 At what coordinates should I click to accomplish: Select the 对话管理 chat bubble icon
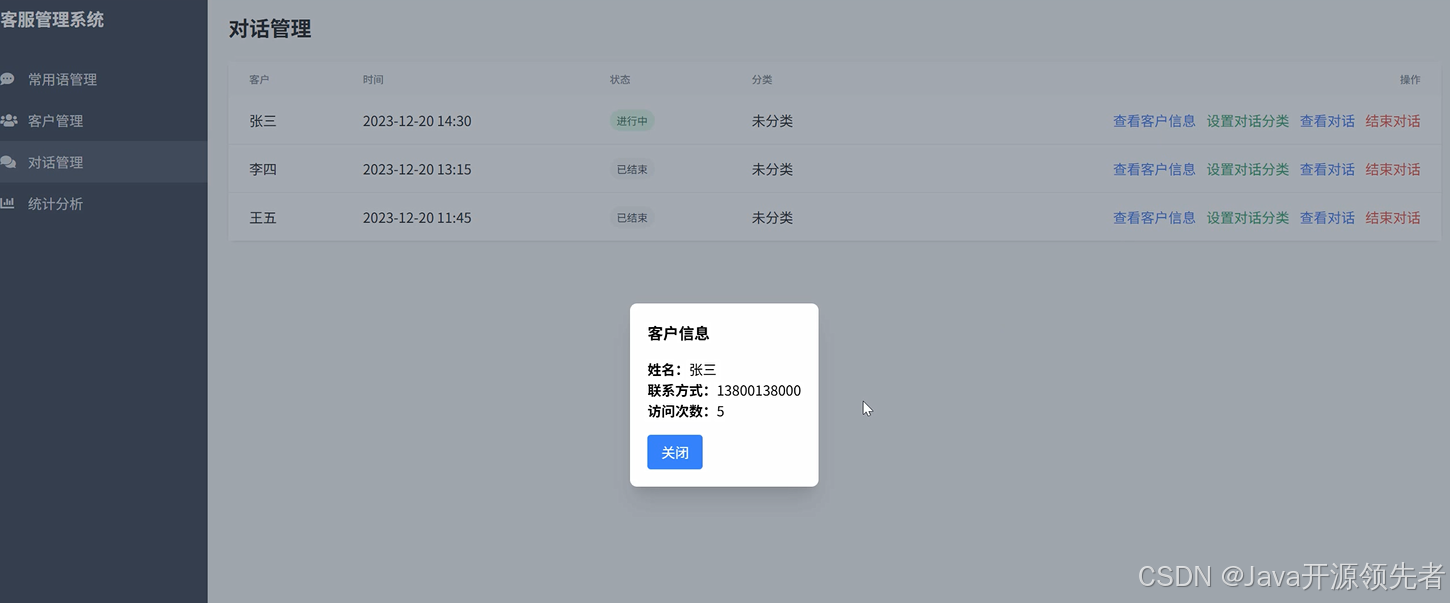pyautogui.click(x=10, y=161)
